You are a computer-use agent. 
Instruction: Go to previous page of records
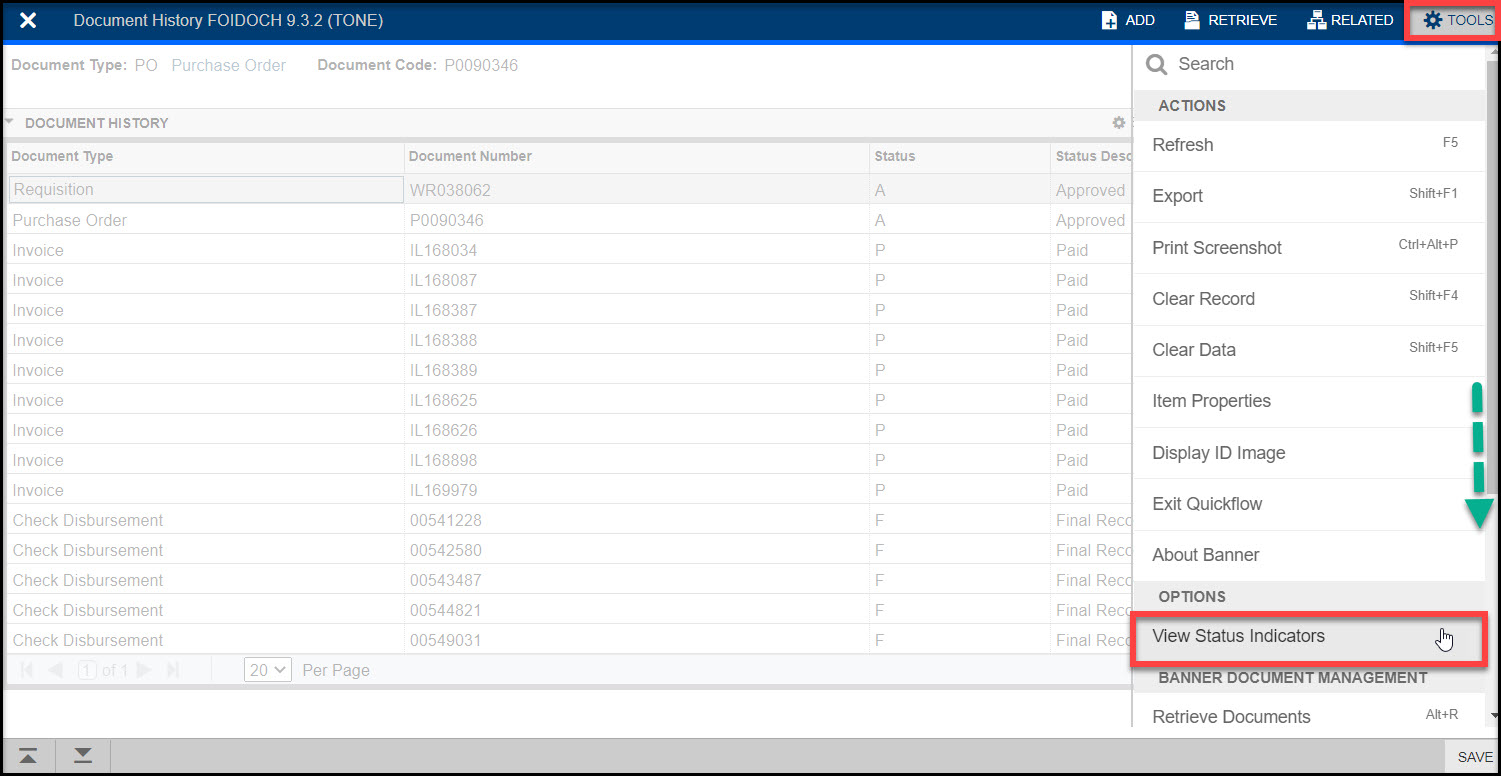point(56,670)
